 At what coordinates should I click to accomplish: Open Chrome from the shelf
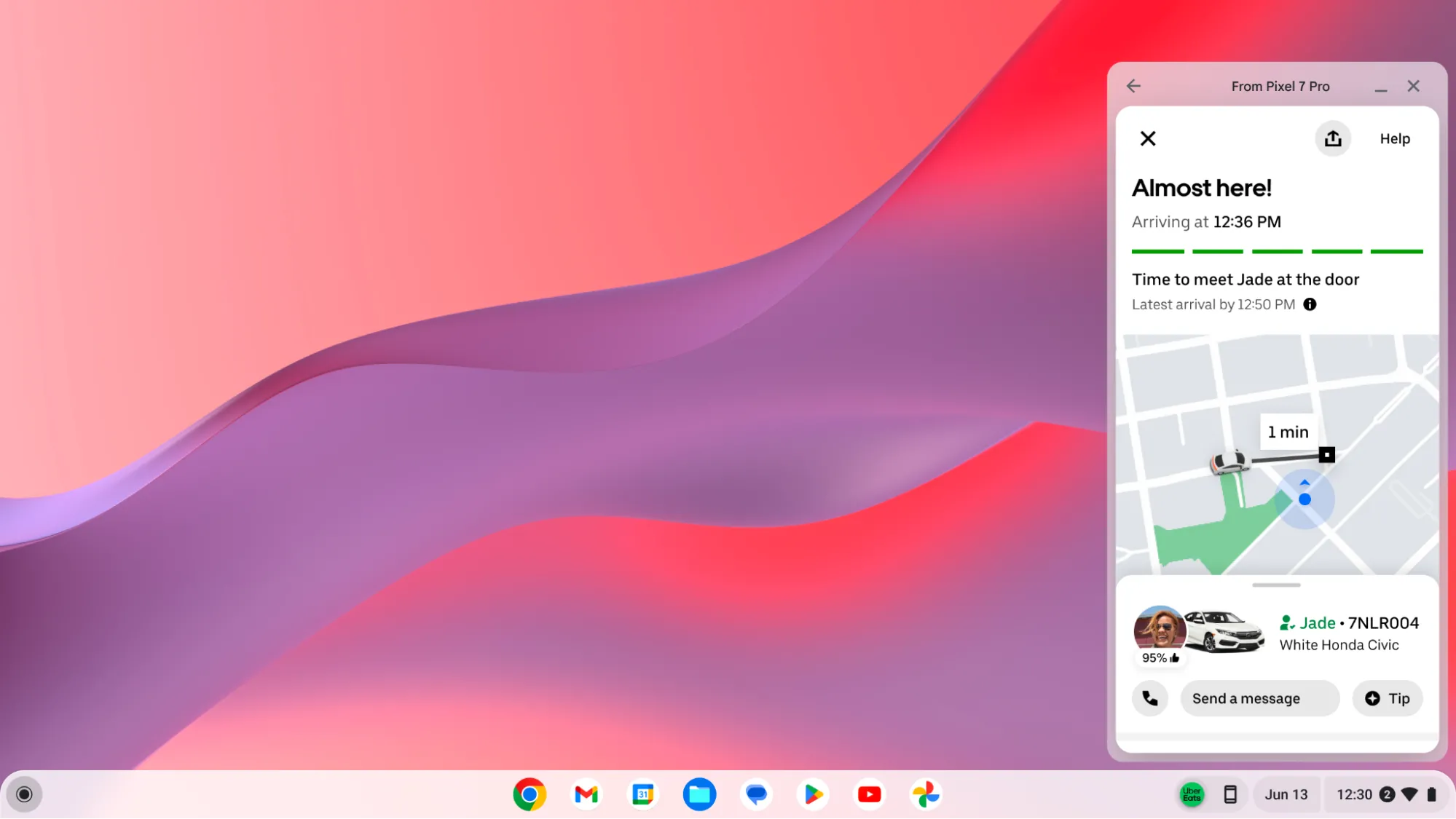click(x=530, y=794)
